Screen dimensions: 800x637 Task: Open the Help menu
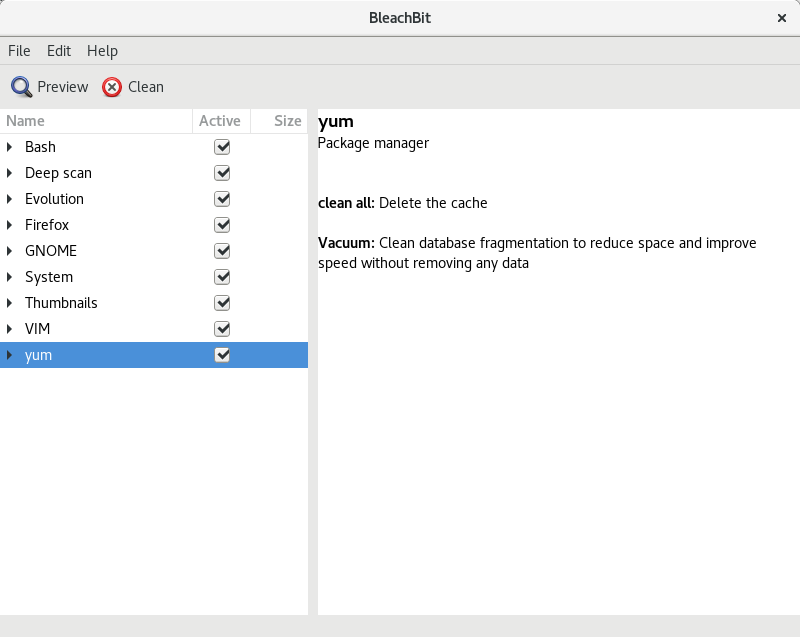(102, 51)
